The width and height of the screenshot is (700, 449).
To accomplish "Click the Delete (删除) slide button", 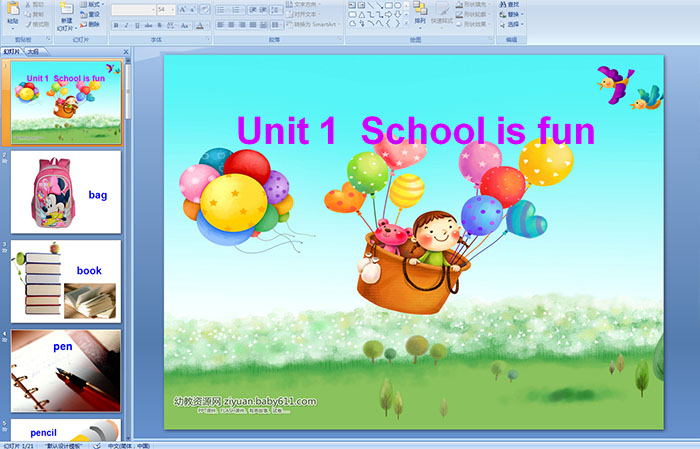I will click(90, 24).
